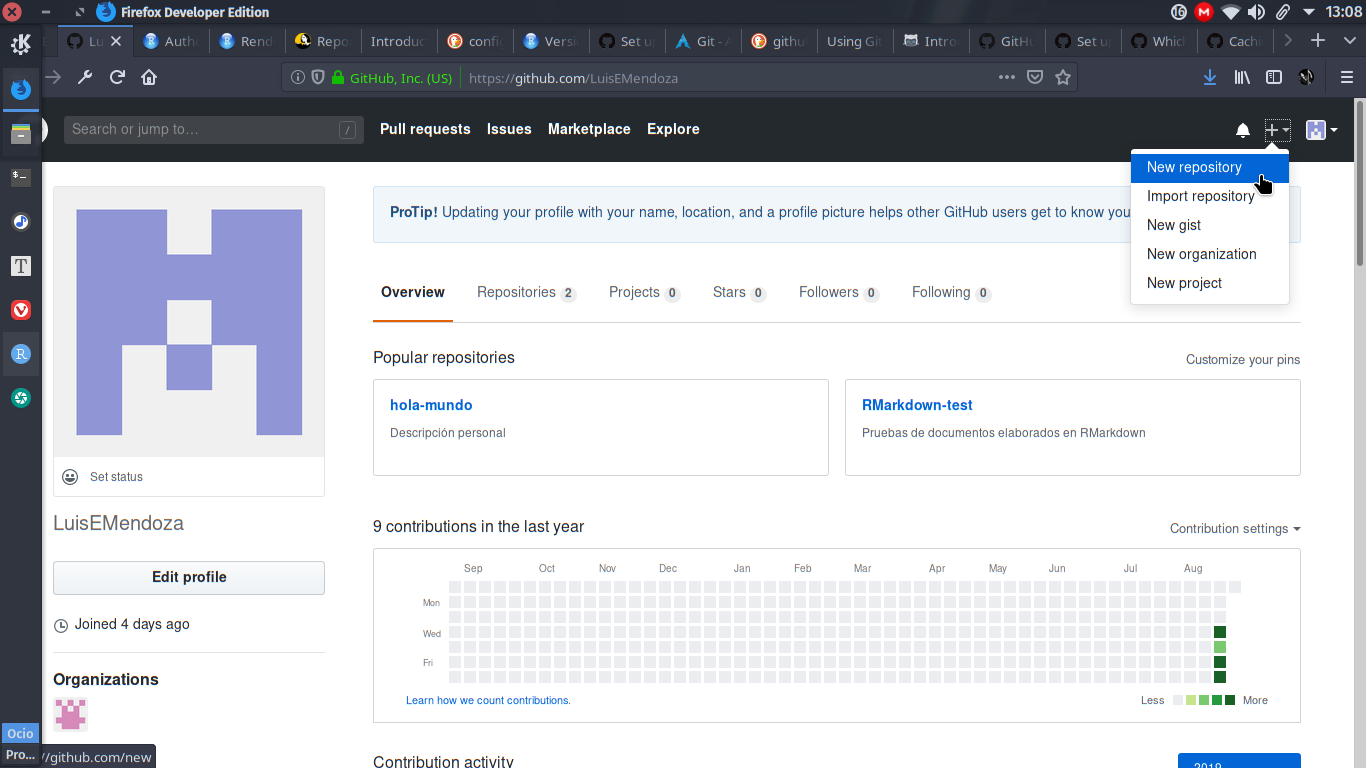Expand Contribution settings dropdown
Image resolution: width=1366 pixels, height=768 pixels.
(1235, 528)
